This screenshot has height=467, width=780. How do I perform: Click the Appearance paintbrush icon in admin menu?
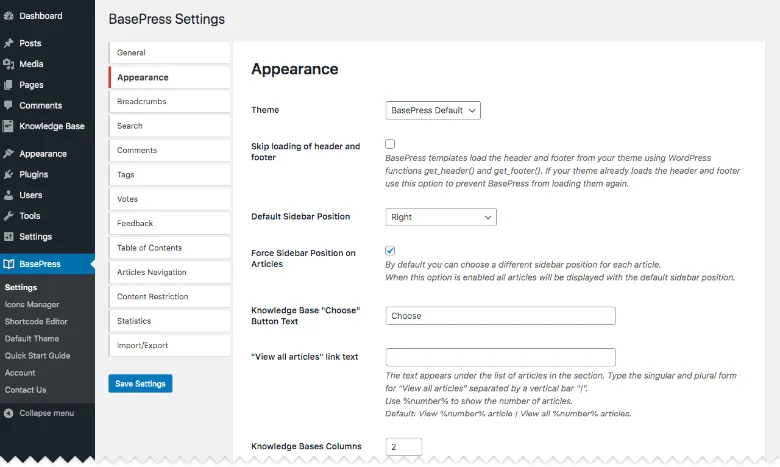[x=8, y=154]
